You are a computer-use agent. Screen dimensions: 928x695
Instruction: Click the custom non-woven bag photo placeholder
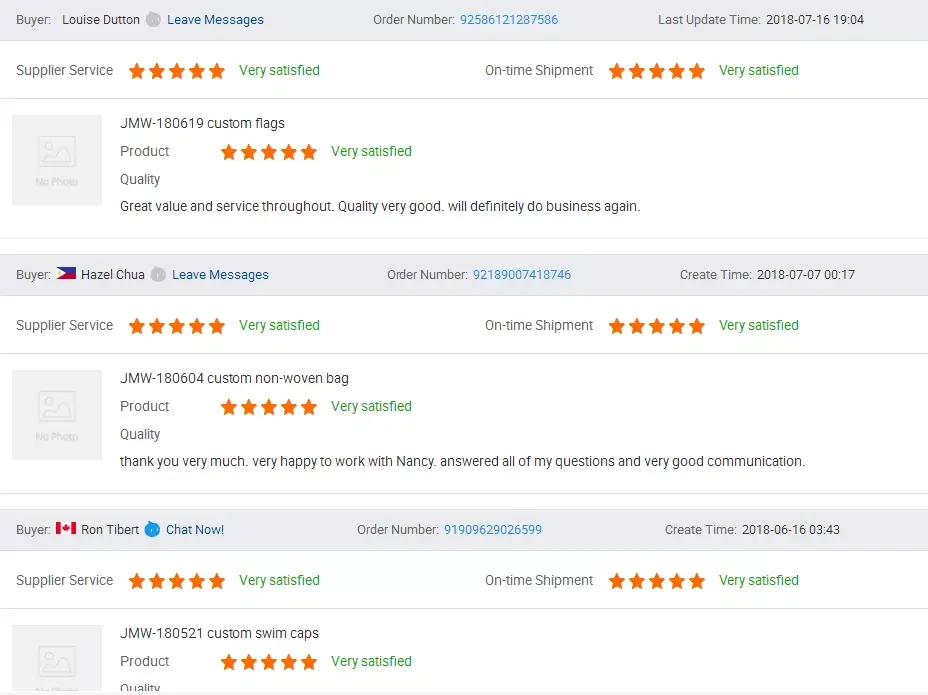pyautogui.click(x=57, y=415)
